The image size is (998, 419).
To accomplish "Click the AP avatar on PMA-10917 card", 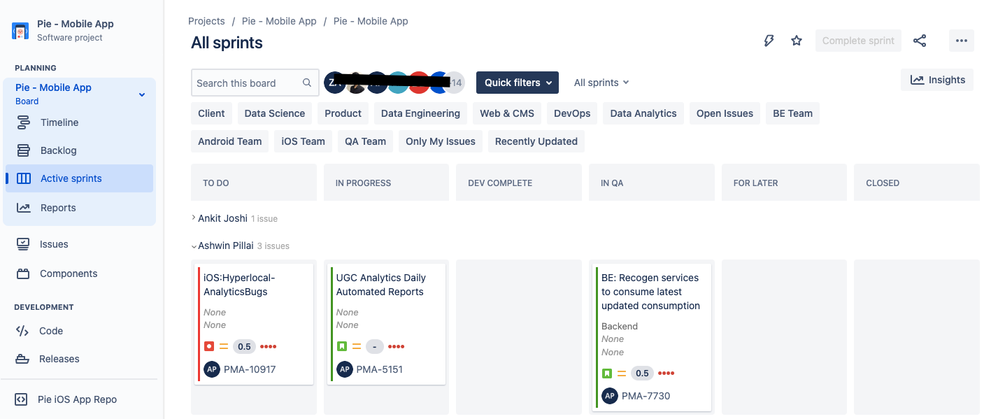I will point(211,369).
